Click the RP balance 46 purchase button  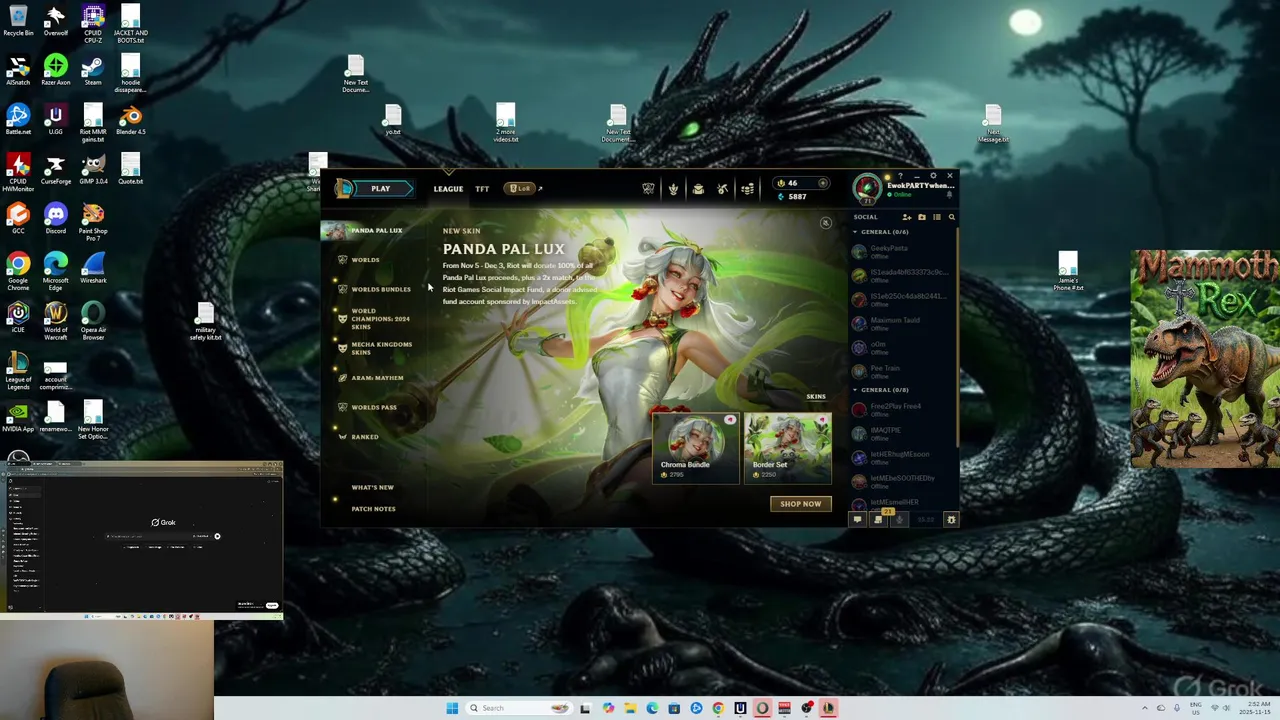803,183
